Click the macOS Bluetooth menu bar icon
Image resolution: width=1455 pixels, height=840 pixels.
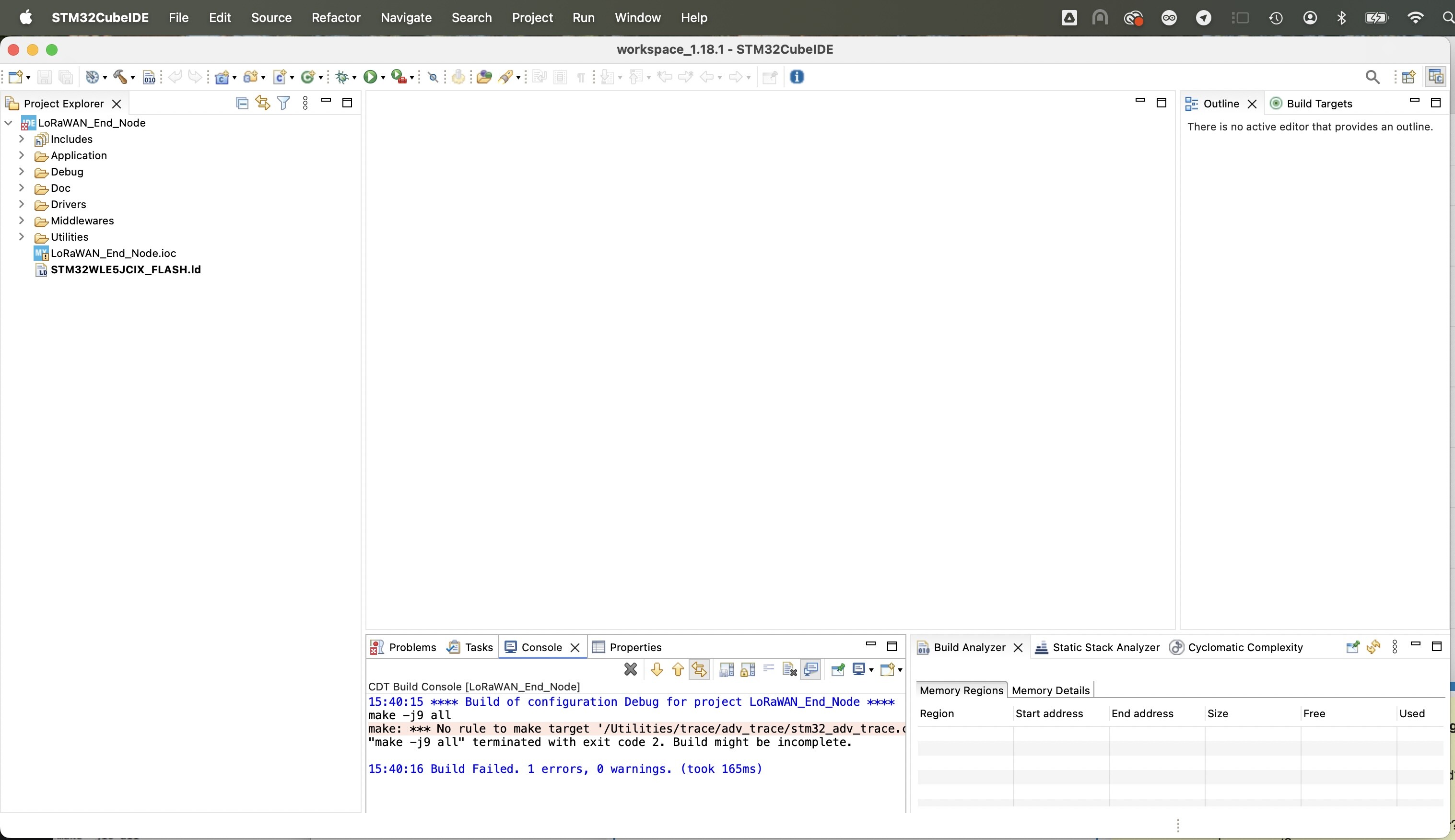(1341, 18)
